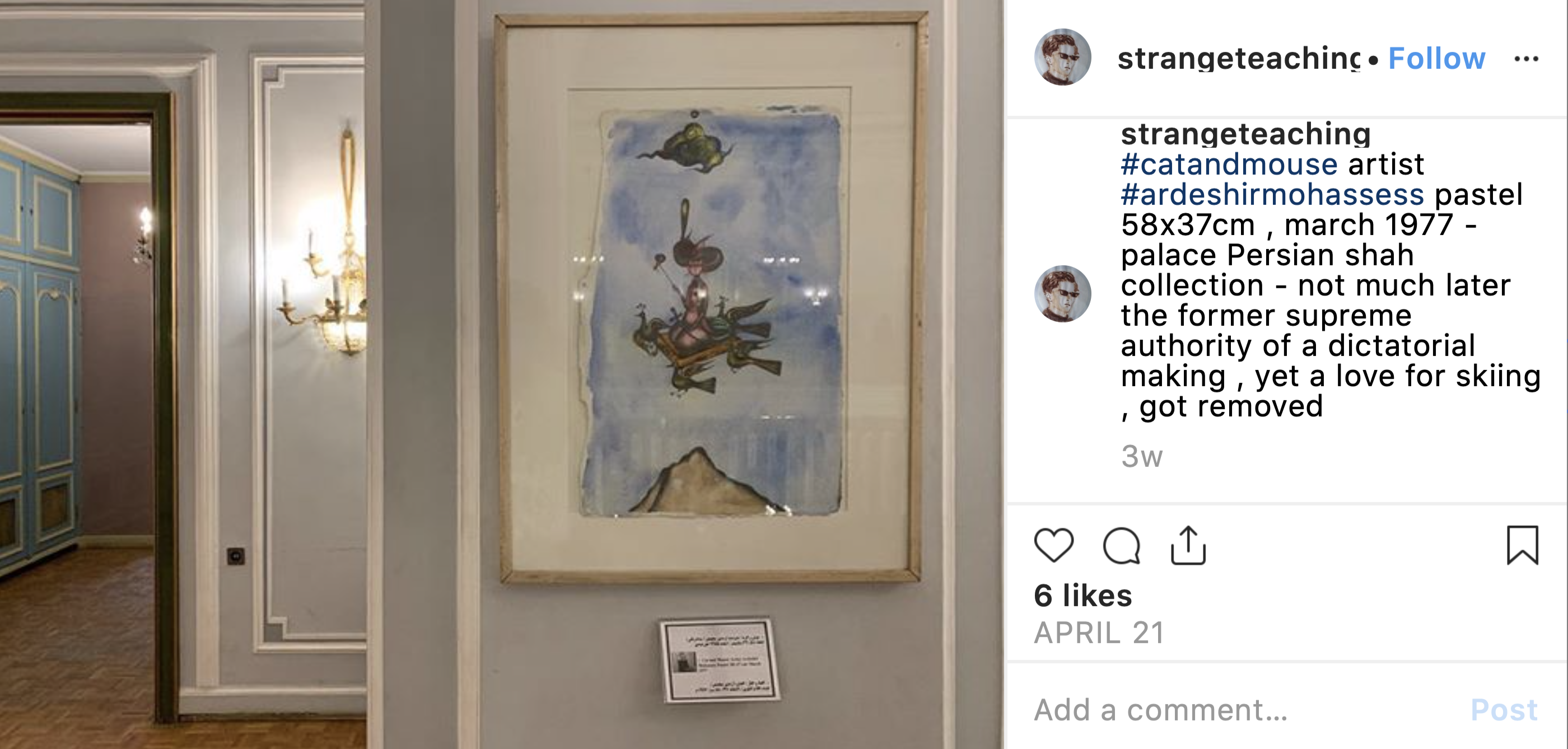Click strangeteaching name above the caption
This screenshot has width=1568, height=749.
click(1245, 134)
